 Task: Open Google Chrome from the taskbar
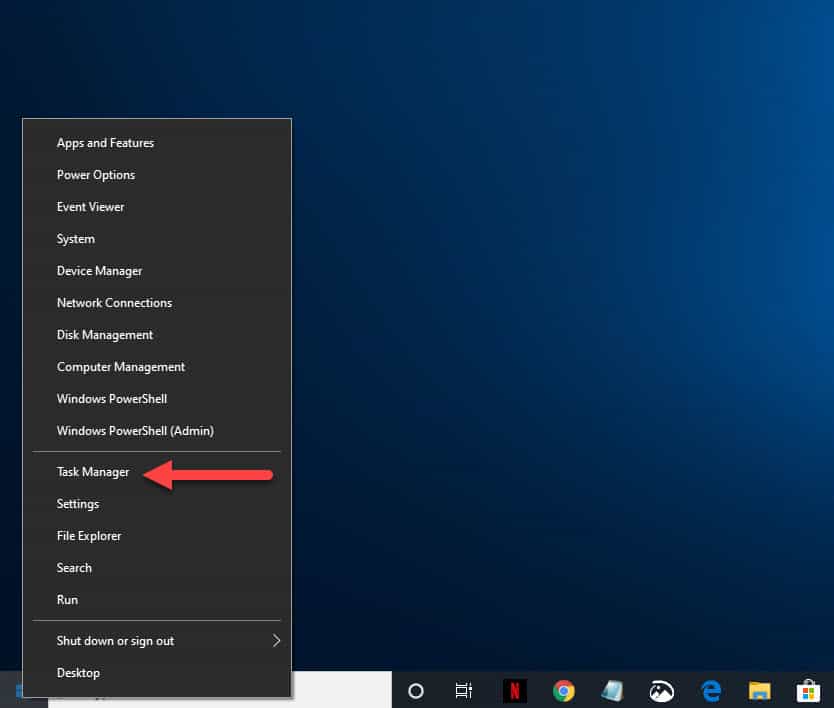coord(564,691)
